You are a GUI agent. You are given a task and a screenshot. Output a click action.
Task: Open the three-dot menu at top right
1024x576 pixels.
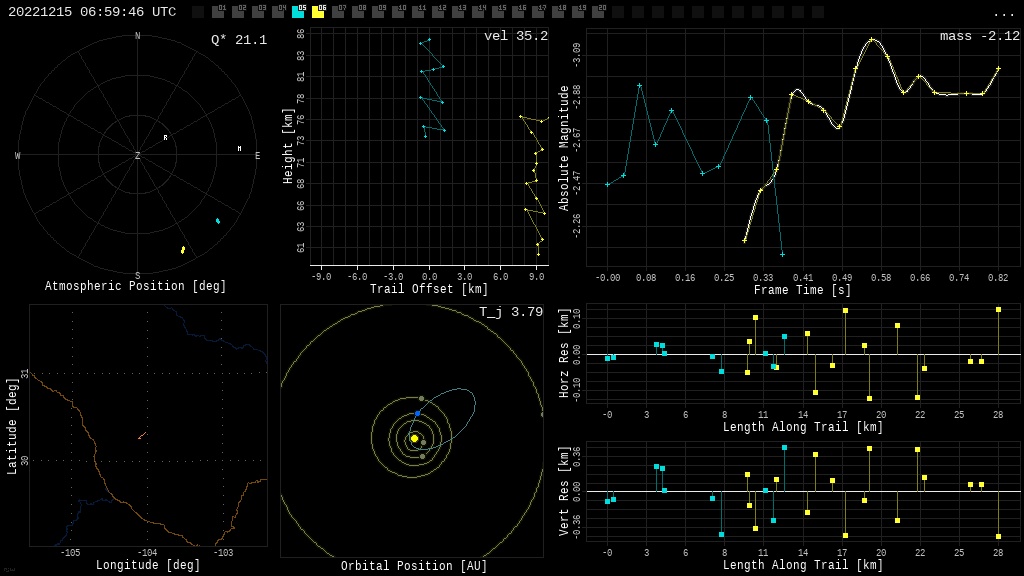point(1003,13)
